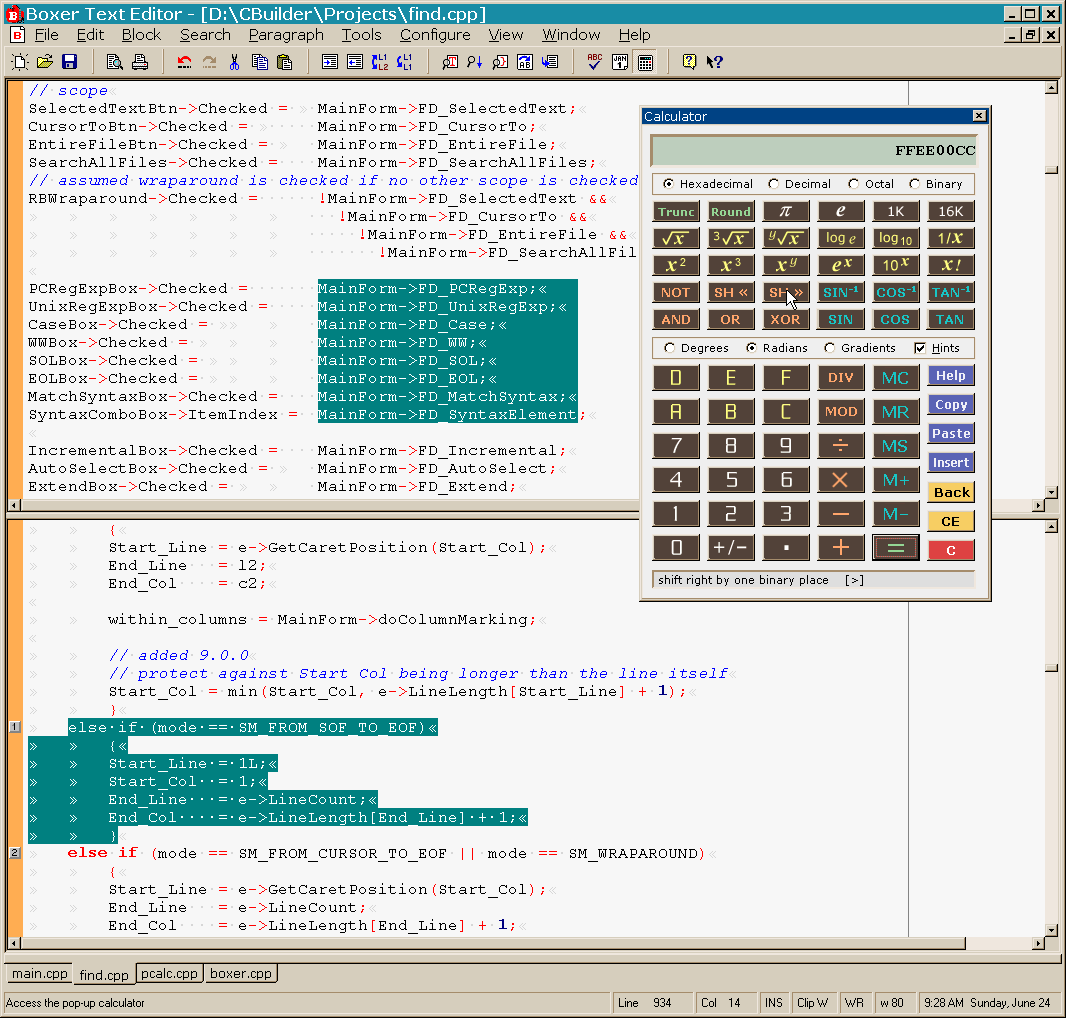The height and width of the screenshot is (1018, 1066).
Task: Click the spell check ABC icon
Action: (x=595, y=62)
